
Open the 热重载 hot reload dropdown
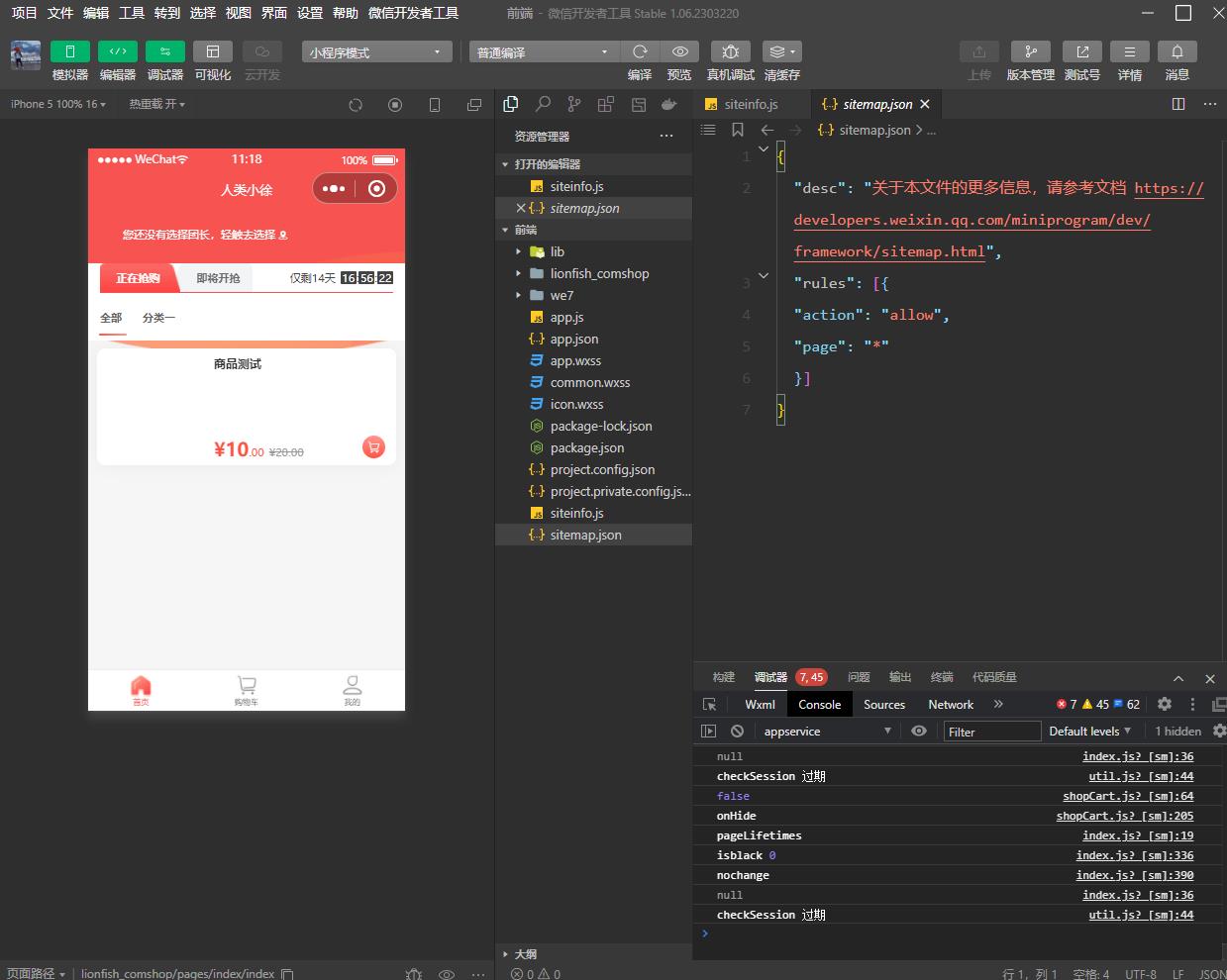156,104
